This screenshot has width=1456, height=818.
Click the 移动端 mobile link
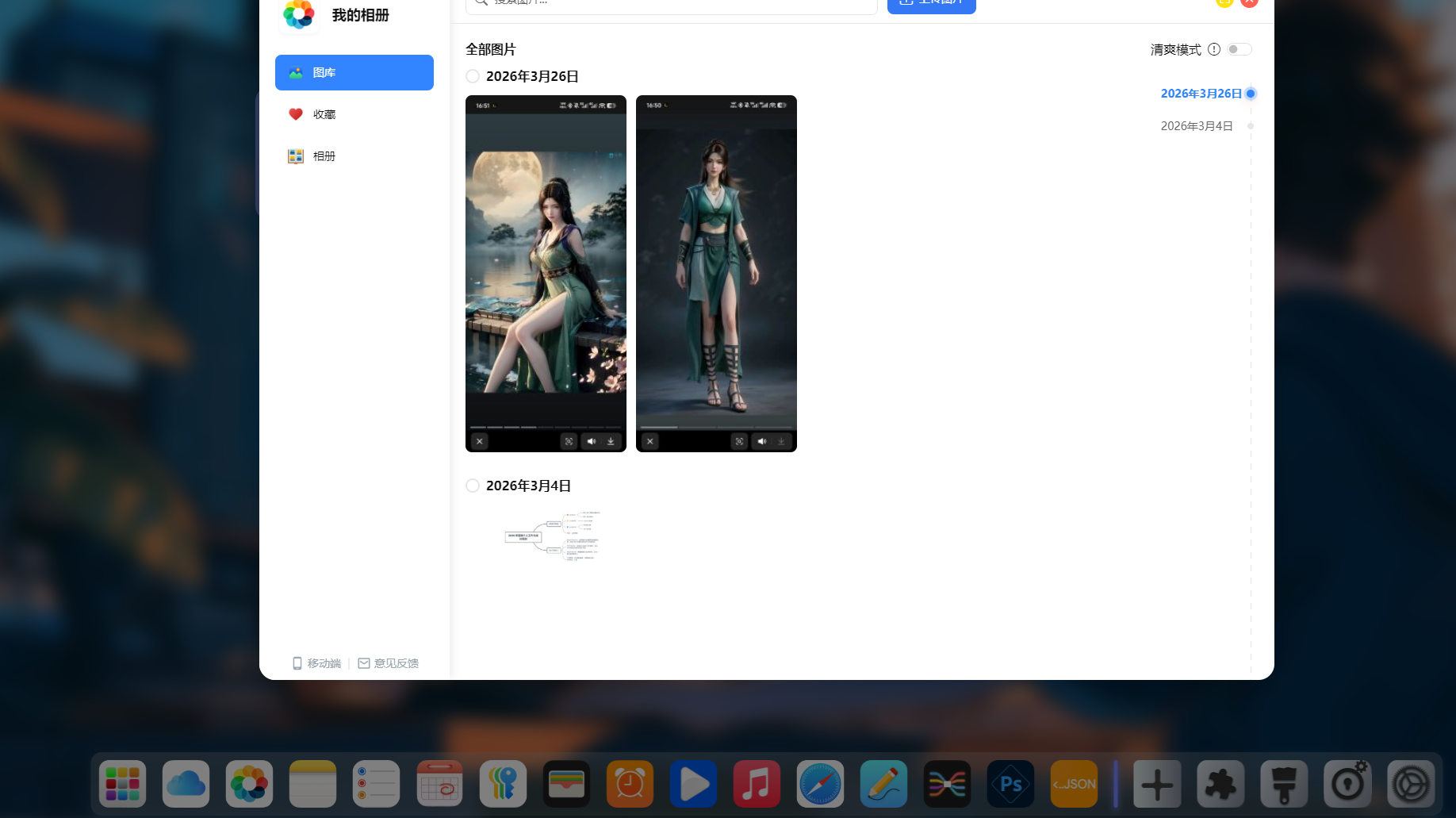[x=316, y=663]
